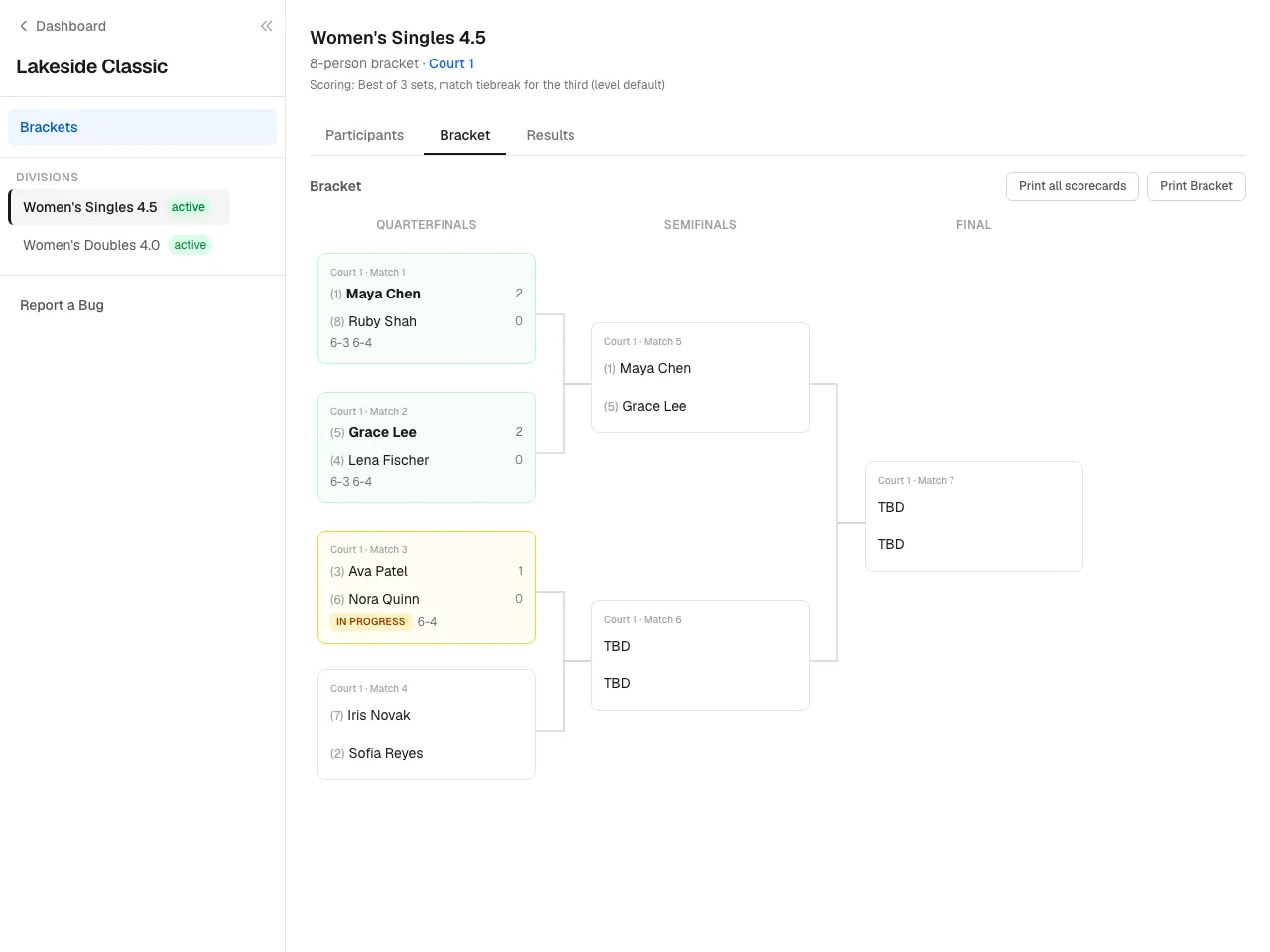Open the Brackets sidebar item
The image size is (1270, 952).
point(142,127)
